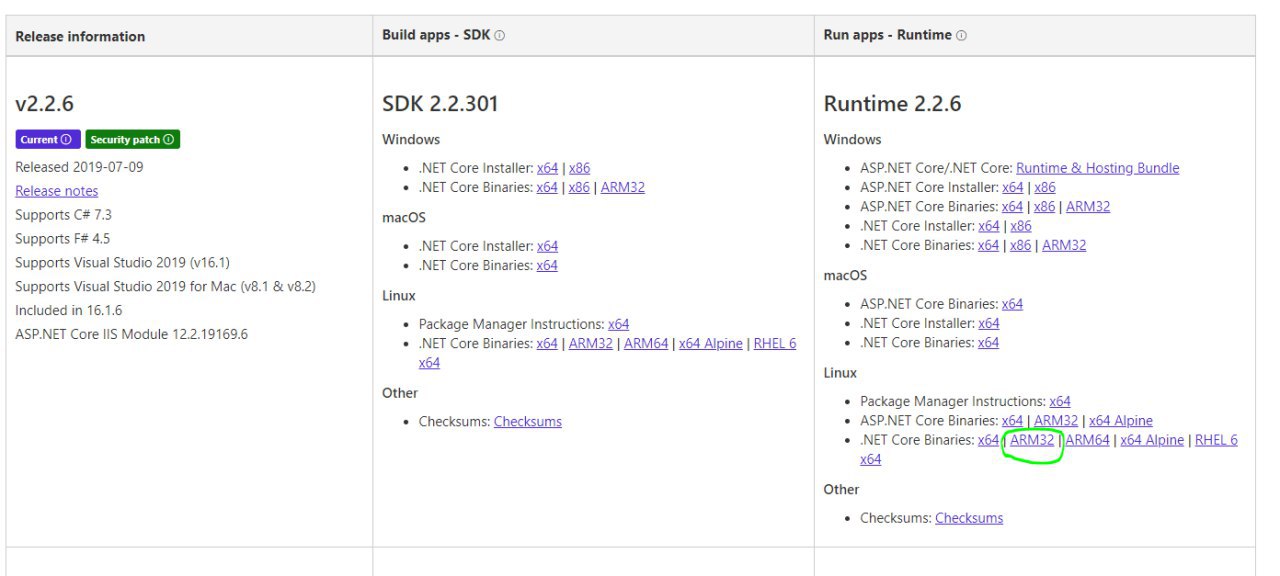This screenshot has width=1280, height=576.
Task: Click info icon beside Run apps - Runtime
Action: pos(961,36)
